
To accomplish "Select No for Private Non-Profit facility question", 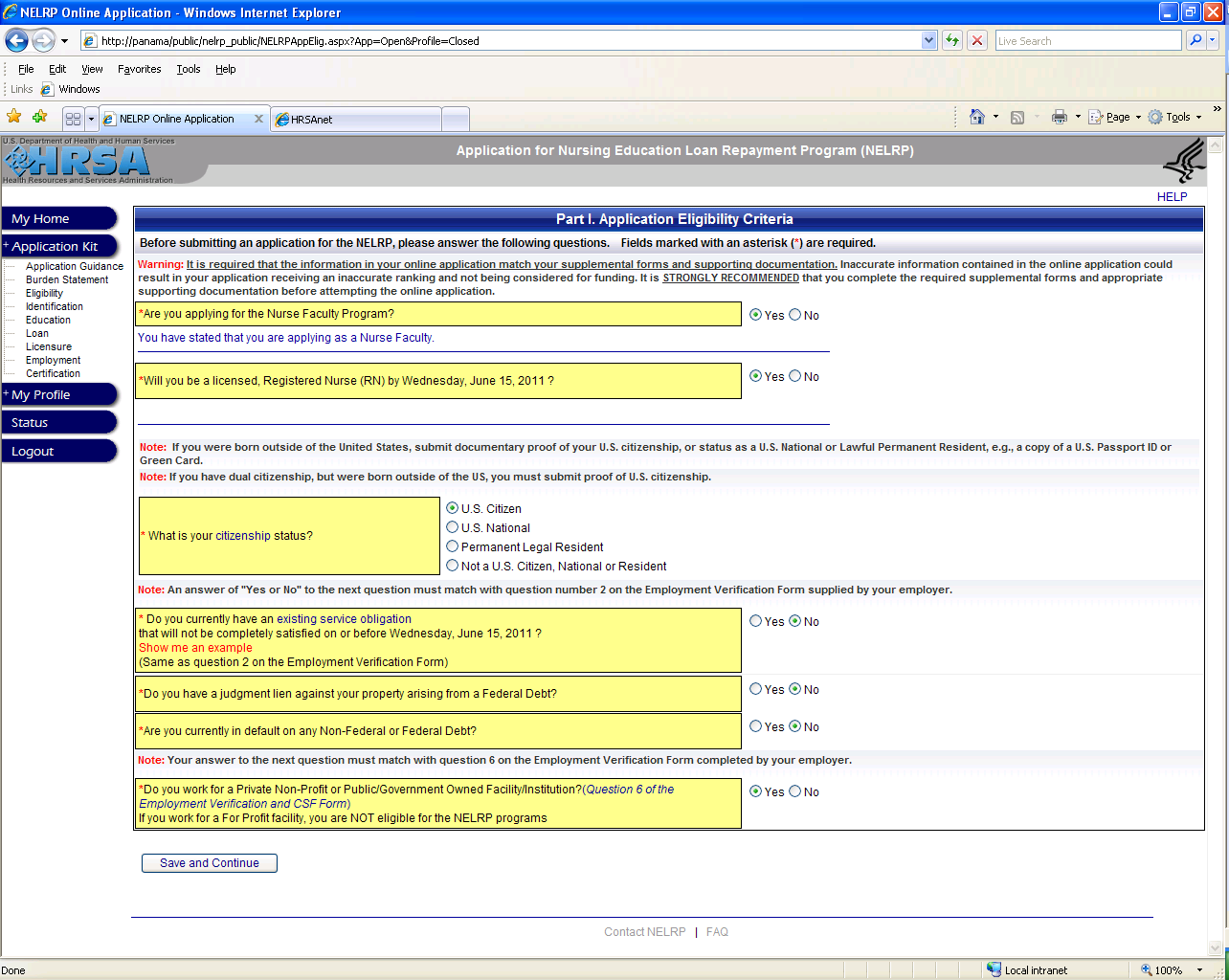I will coord(794,791).
